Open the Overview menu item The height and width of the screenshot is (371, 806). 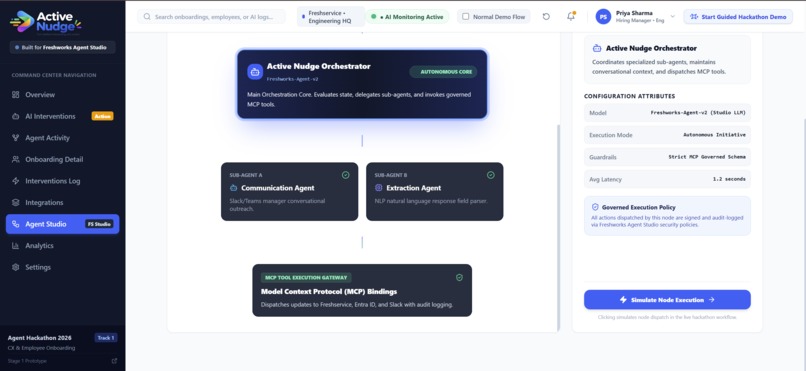tap(62, 95)
